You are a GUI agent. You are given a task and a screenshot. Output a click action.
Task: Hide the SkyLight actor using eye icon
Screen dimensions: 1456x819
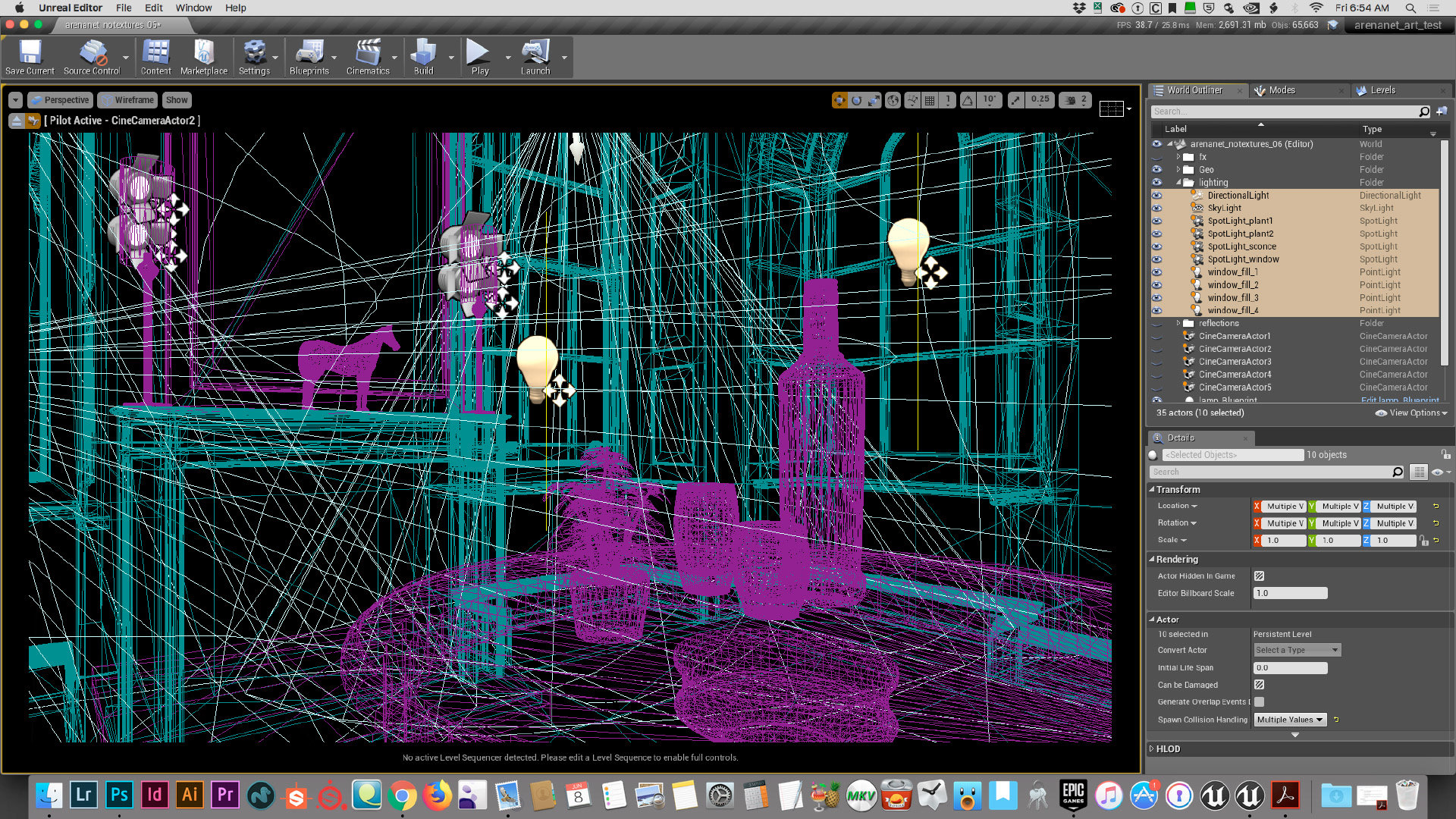(1156, 208)
